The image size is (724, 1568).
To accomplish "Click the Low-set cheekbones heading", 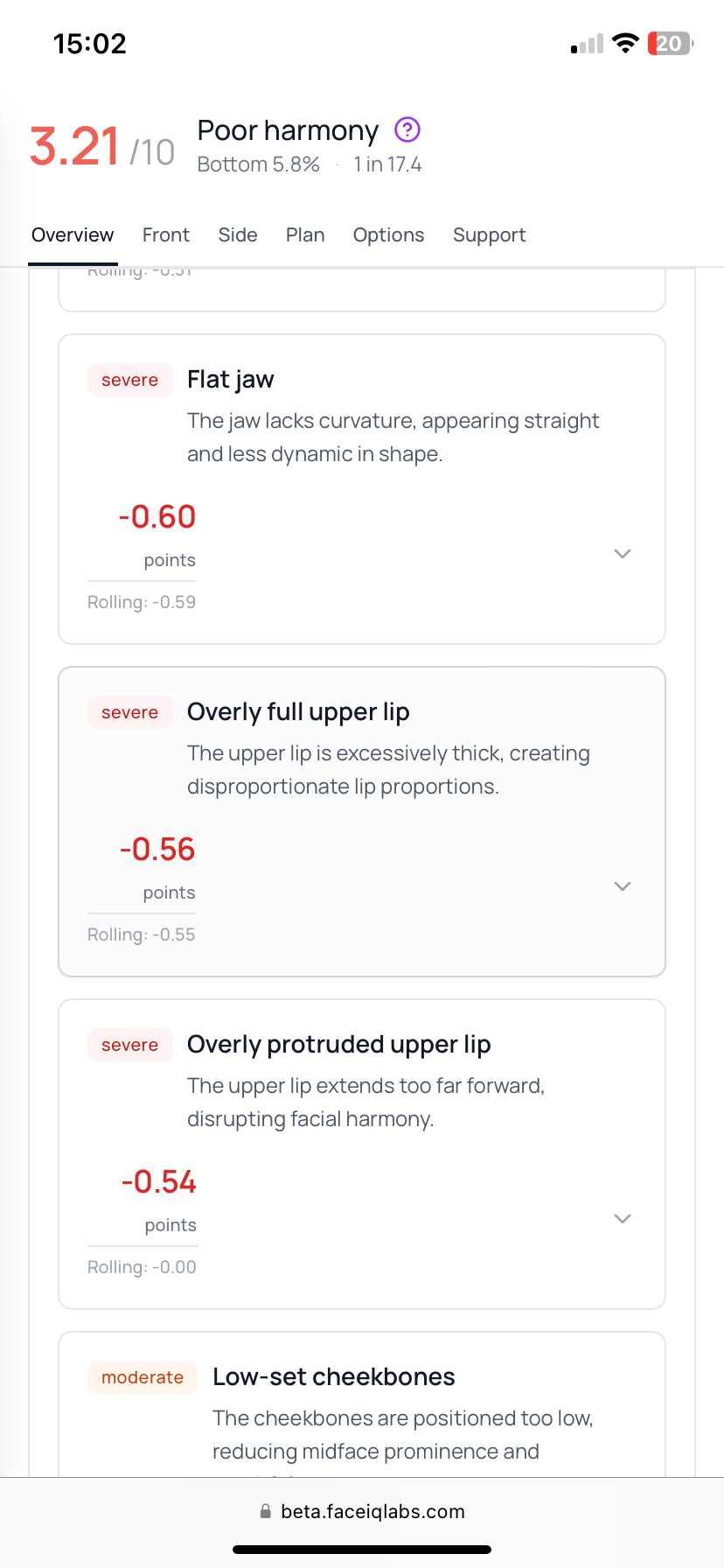I will click(334, 1377).
